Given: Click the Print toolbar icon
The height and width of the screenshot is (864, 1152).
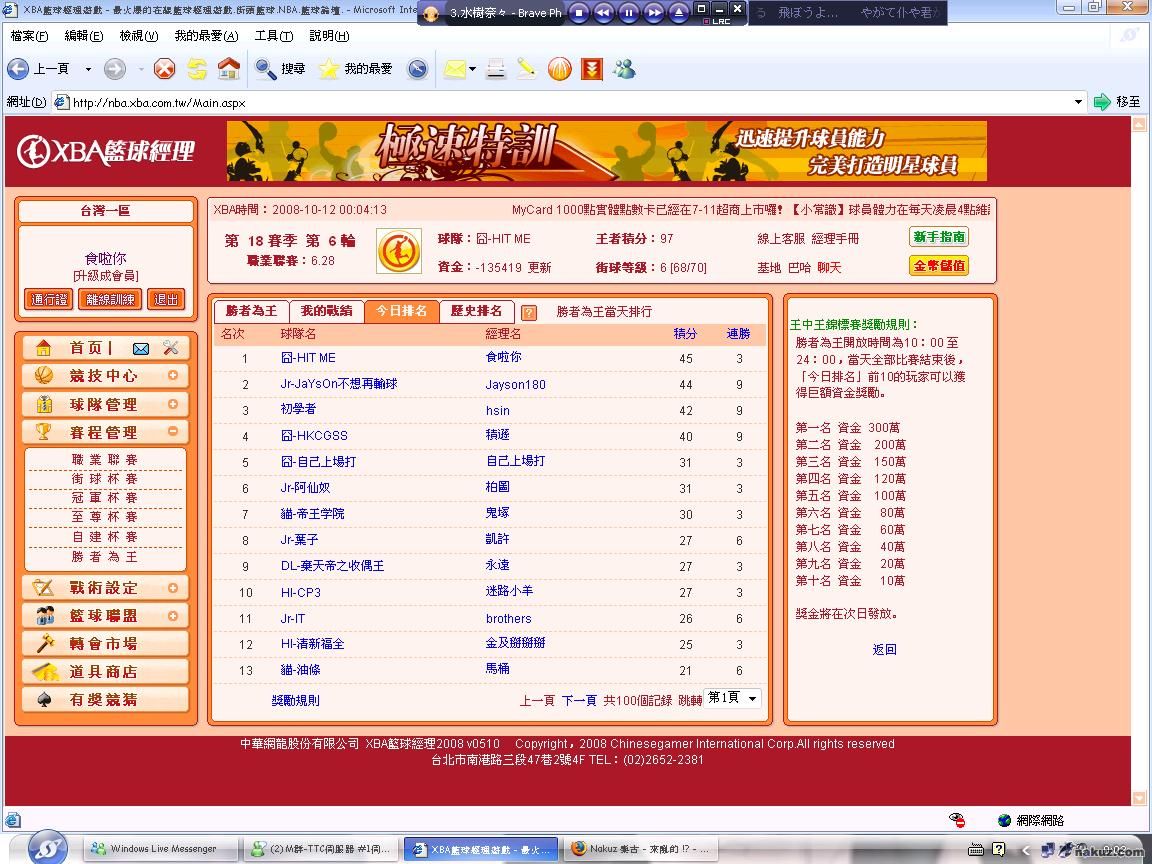Looking at the screenshot, I should click(x=496, y=69).
